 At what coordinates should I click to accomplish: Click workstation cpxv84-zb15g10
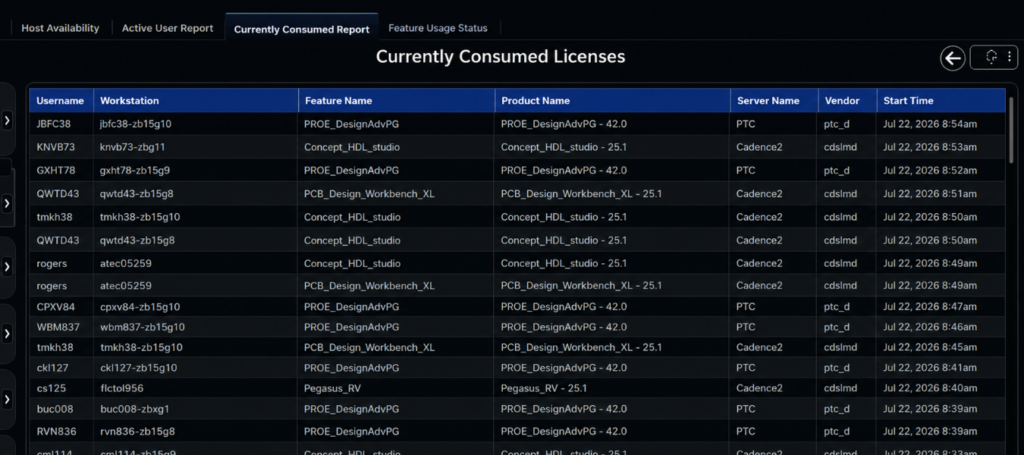click(140, 307)
